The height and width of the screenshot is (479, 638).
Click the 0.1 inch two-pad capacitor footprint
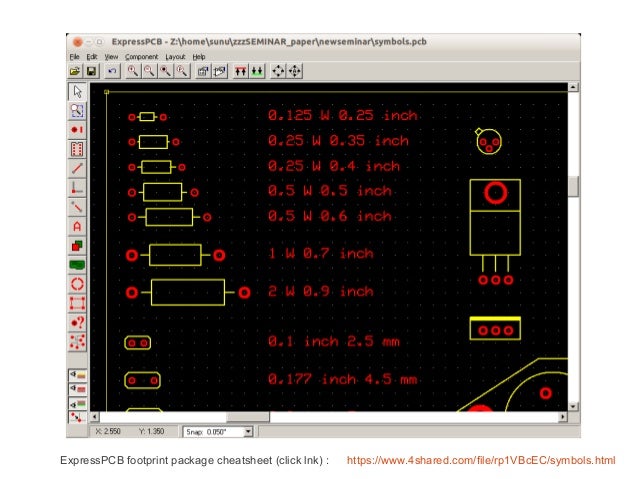click(138, 343)
